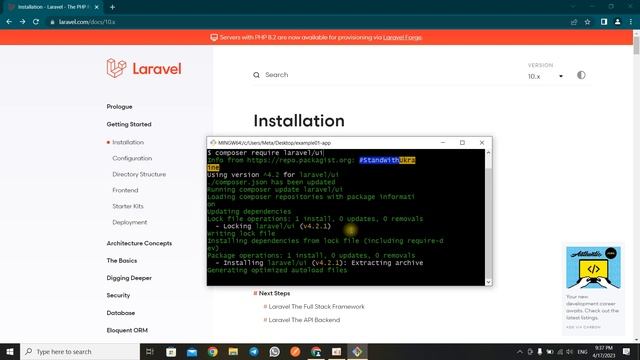Open Microsoft Store from the taskbar
This screenshot has width=640, height=360.
click(x=171, y=351)
